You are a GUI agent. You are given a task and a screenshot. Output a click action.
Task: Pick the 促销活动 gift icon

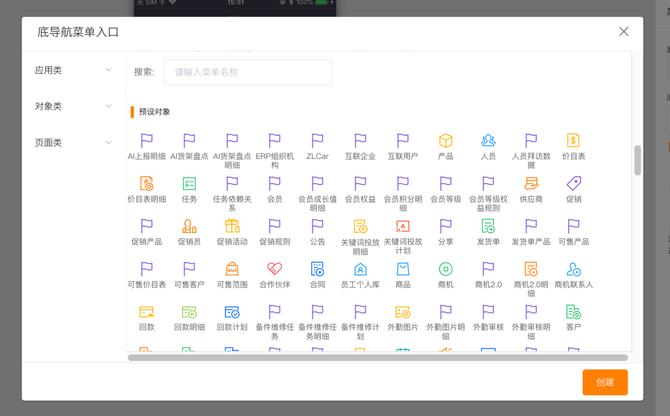point(232,226)
